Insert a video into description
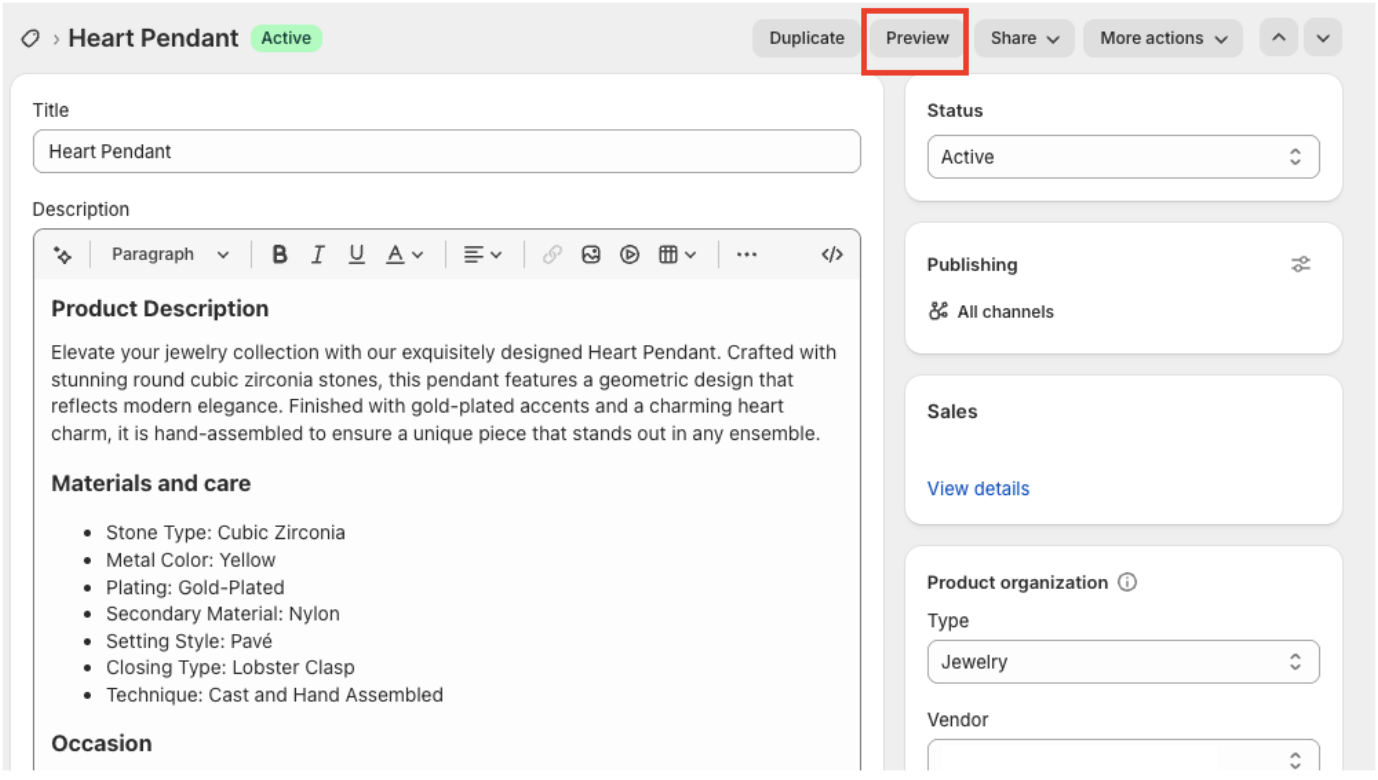The image size is (1378, 780). coord(629,255)
